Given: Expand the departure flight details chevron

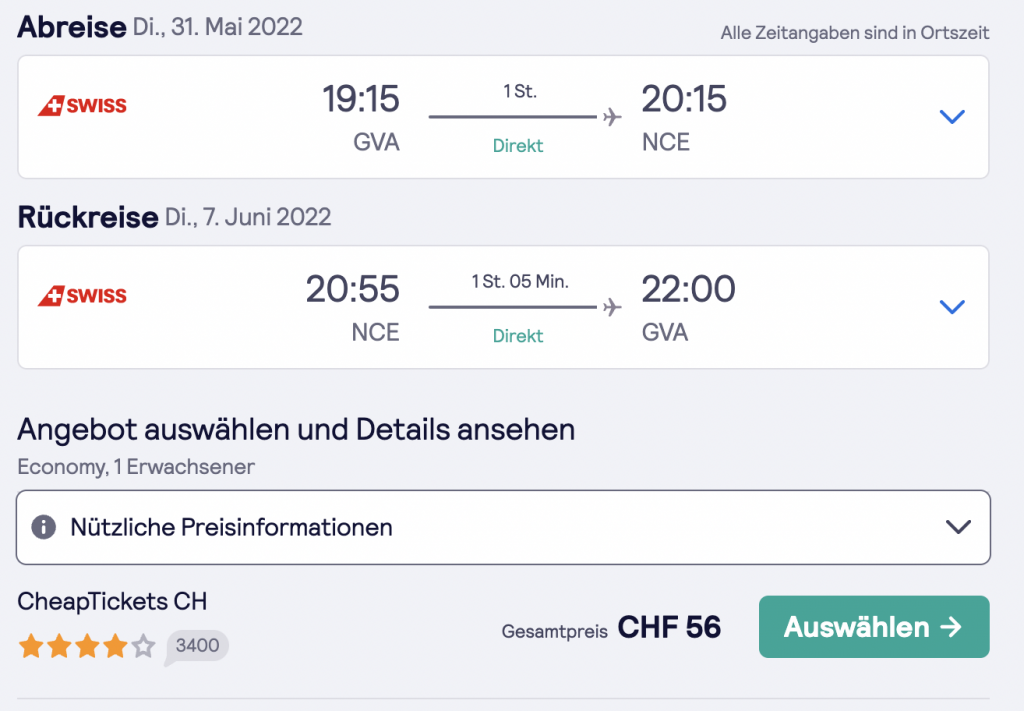Looking at the screenshot, I should click(952, 117).
